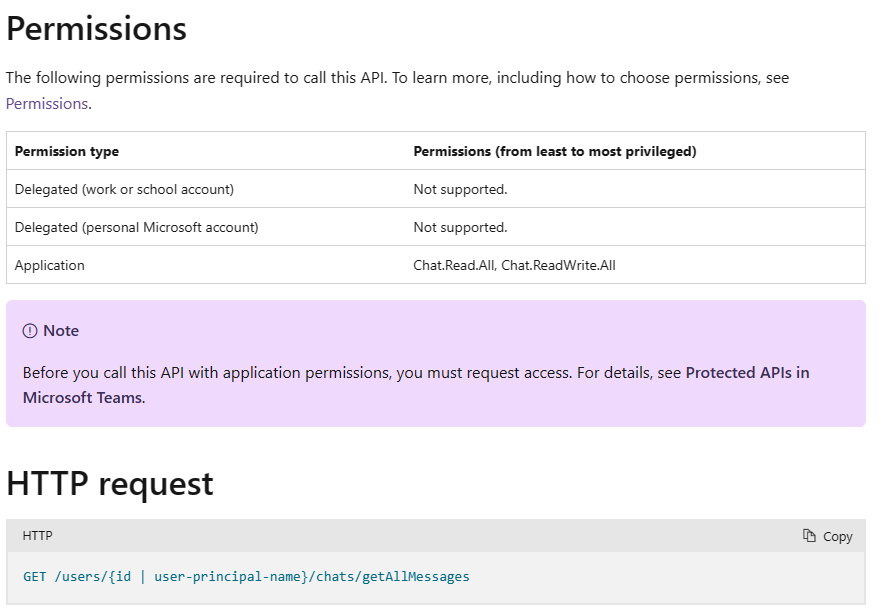Open Protected APIs in Microsoft Teams link
The height and width of the screenshot is (609, 886).
(416, 385)
